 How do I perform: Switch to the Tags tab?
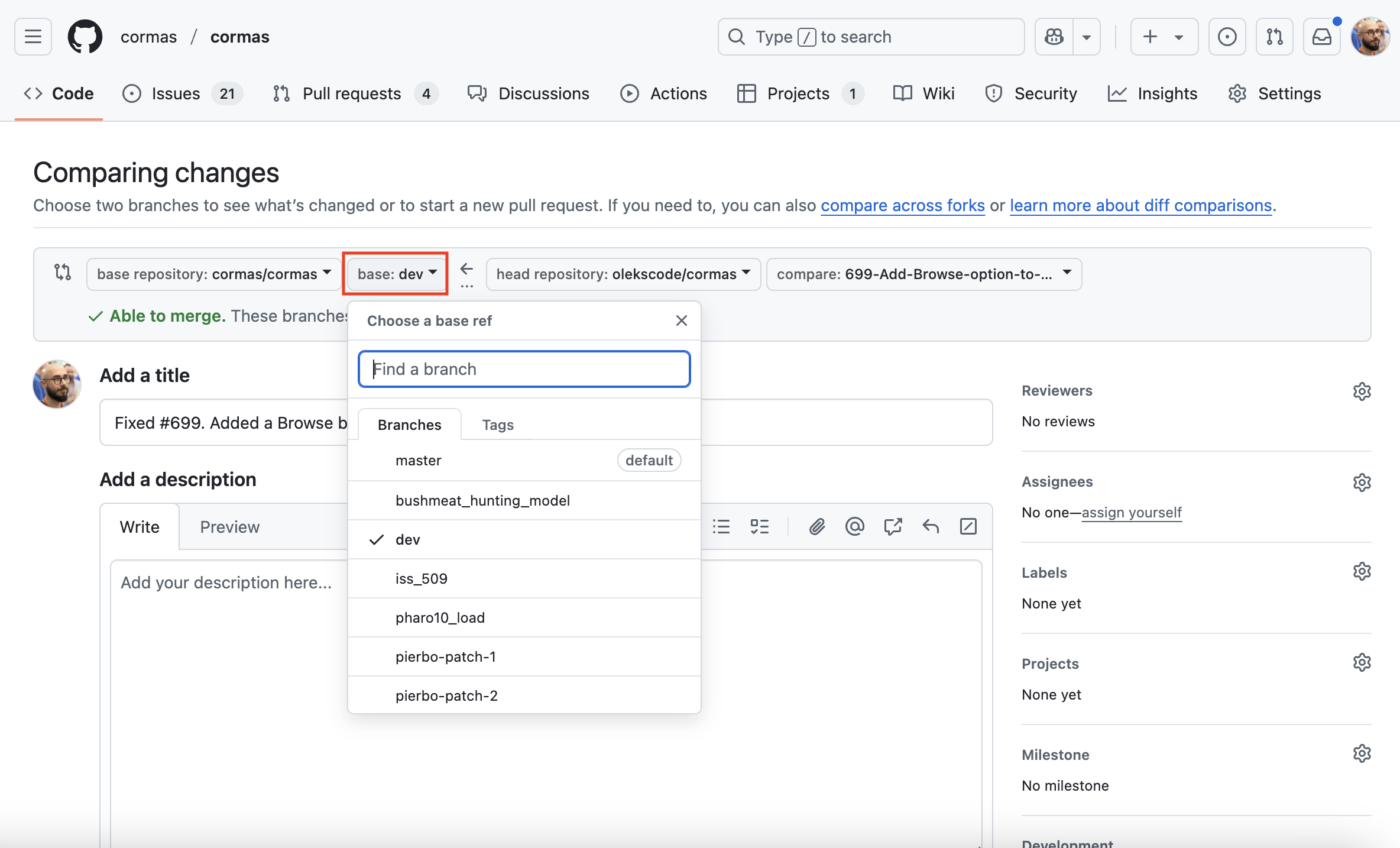497,425
